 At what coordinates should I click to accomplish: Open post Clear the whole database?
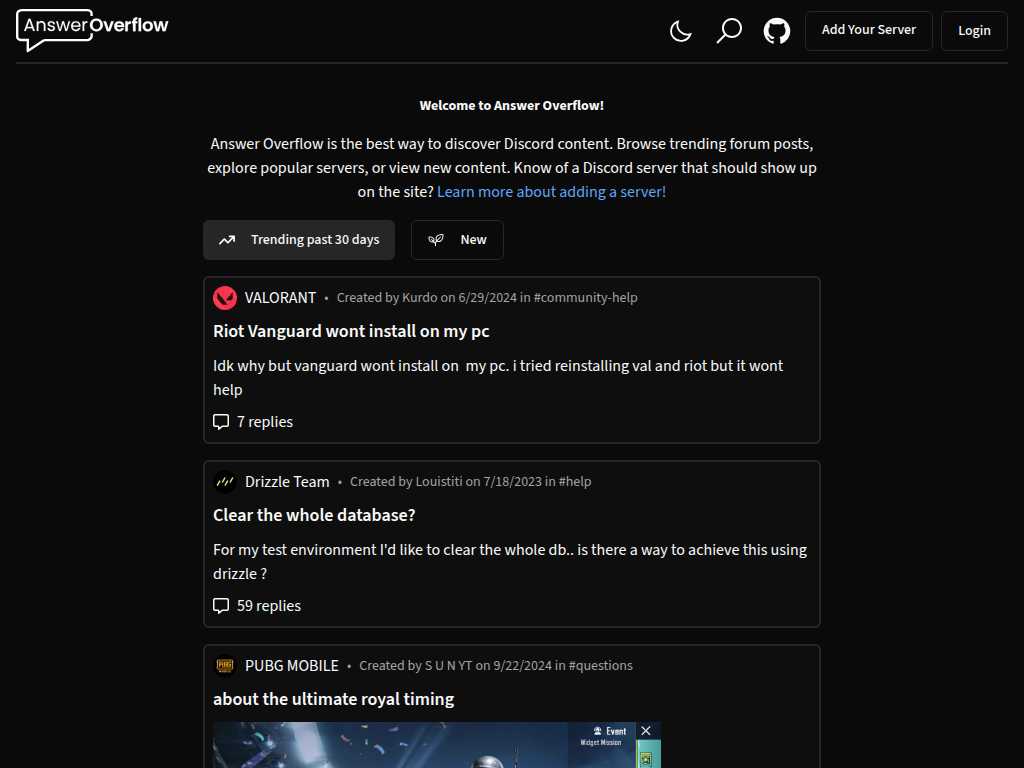click(314, 515)
